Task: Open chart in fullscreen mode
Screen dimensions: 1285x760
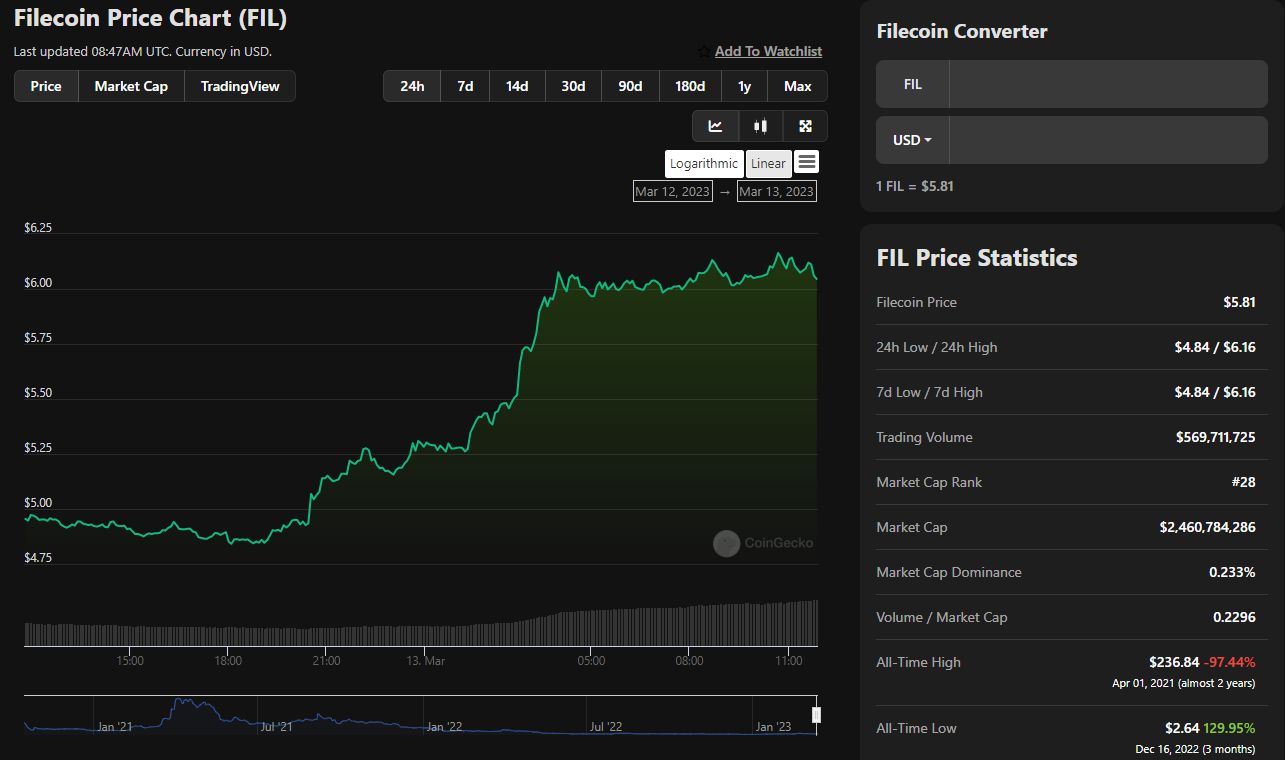Action: click(805, 126)
